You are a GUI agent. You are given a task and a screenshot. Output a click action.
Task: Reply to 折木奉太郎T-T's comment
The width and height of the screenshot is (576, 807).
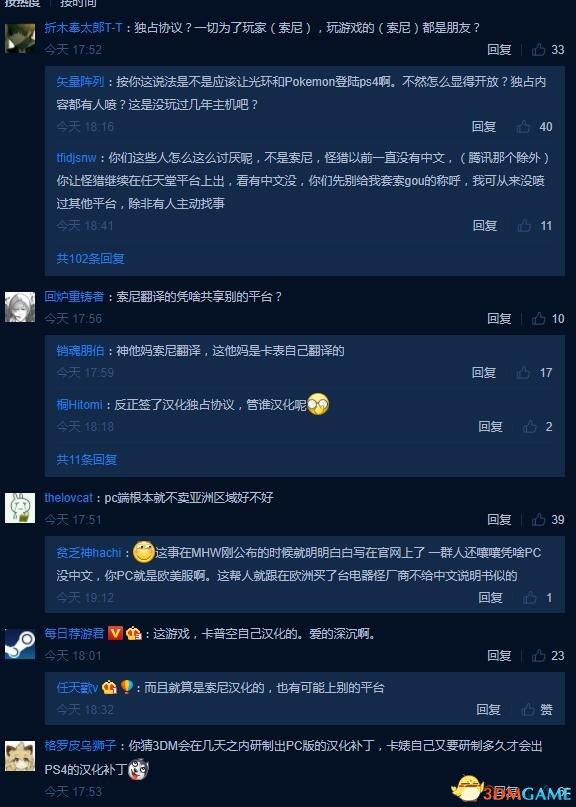499,49
